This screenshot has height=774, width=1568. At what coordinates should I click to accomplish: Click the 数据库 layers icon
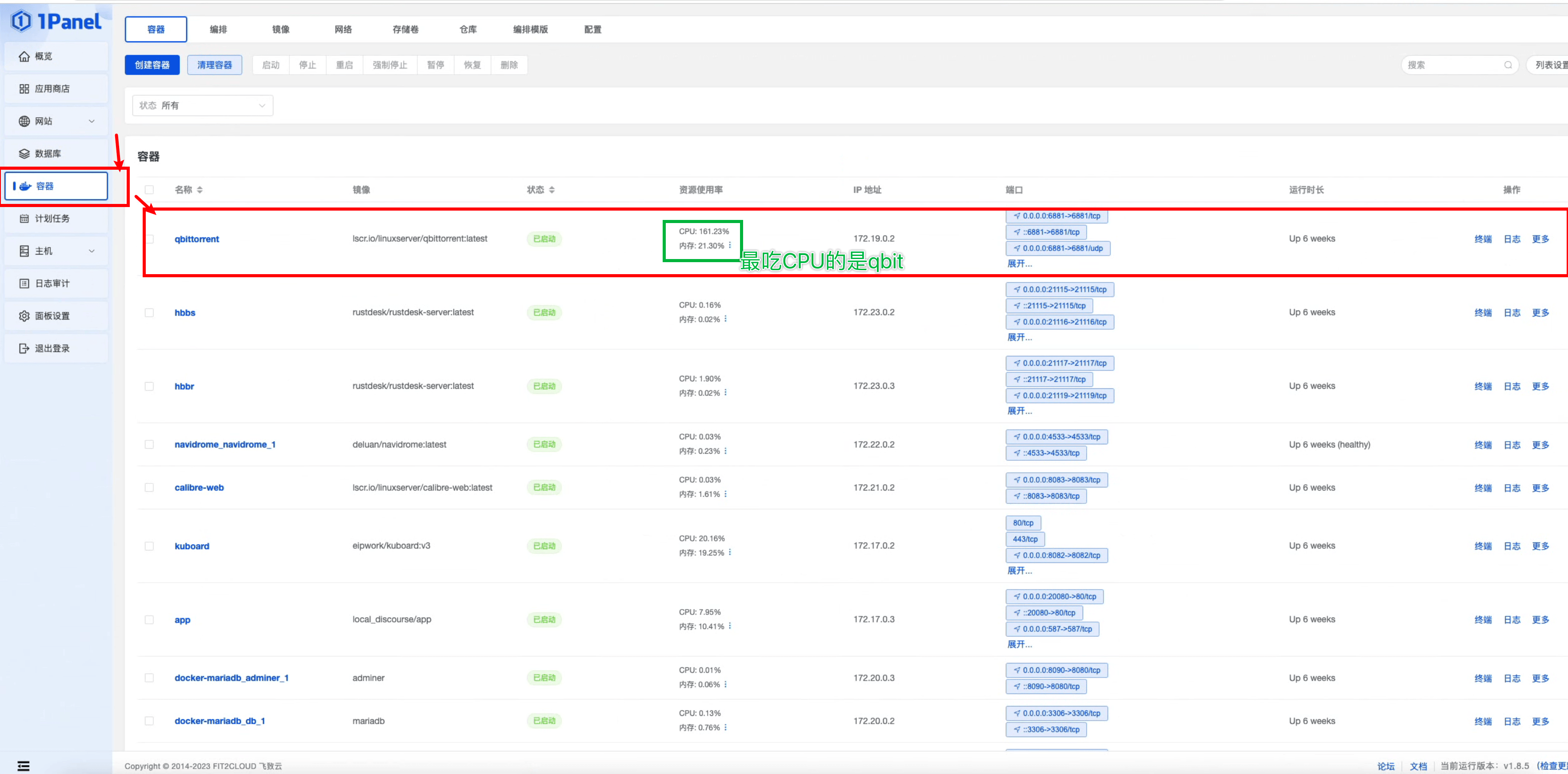click(24, 153)
